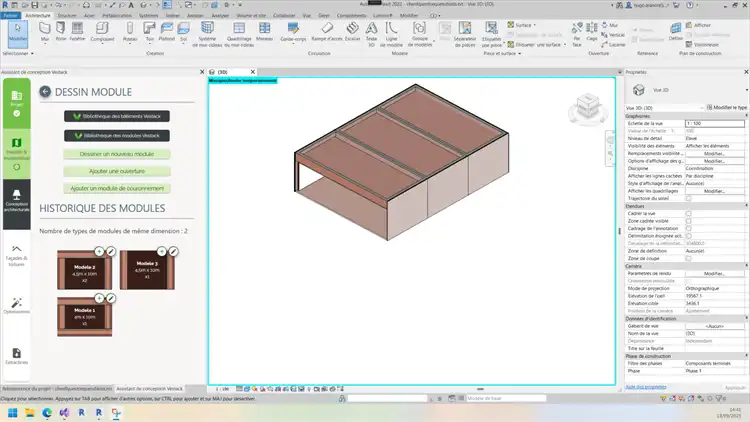Click Ajouter une ouverture button
The image size is (750, 422).
coord(117,171)
